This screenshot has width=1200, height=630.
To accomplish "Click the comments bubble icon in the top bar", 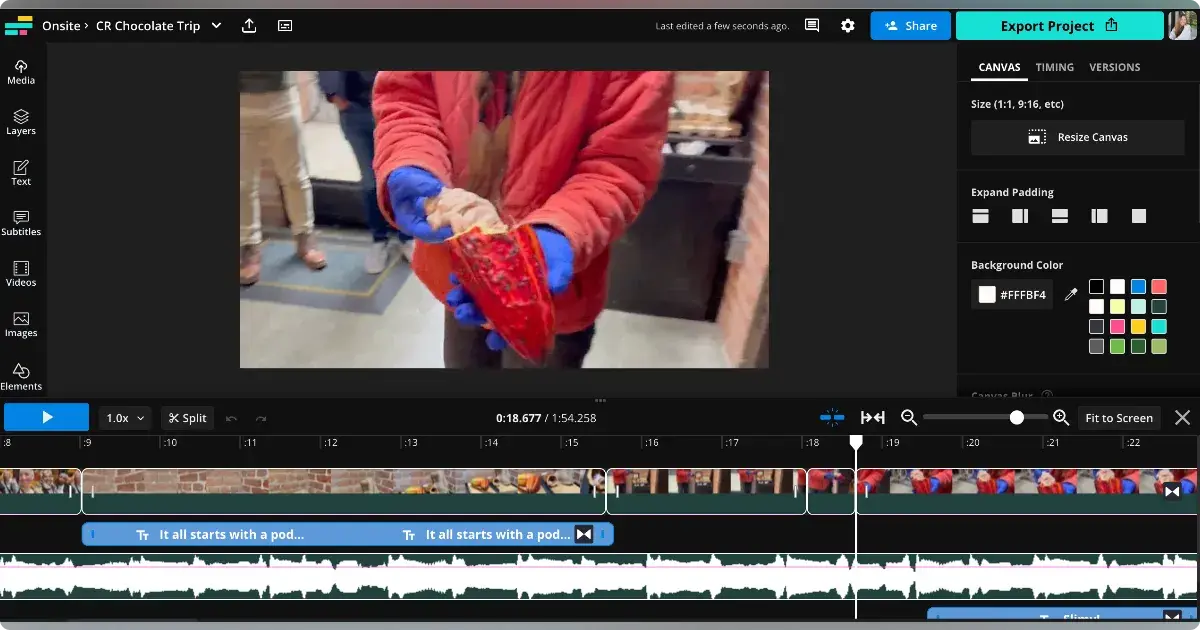I will tap(811, 25).
